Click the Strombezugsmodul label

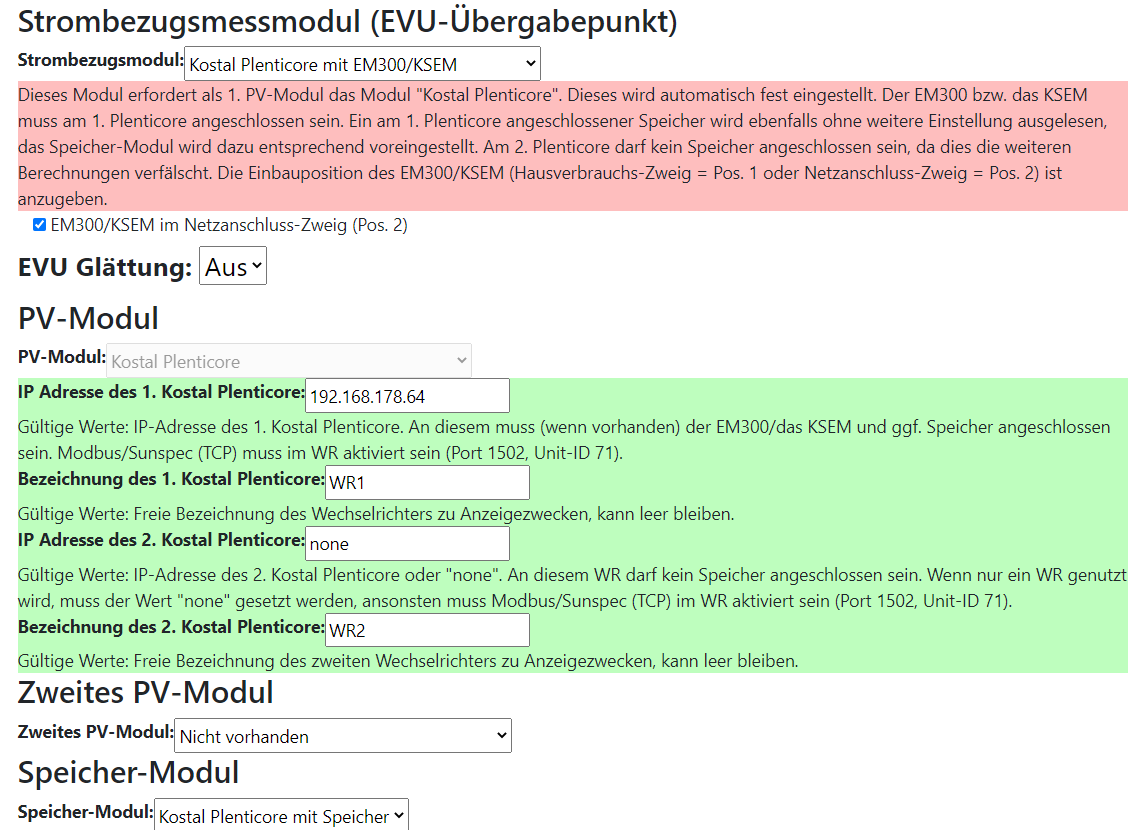(101, 60)
